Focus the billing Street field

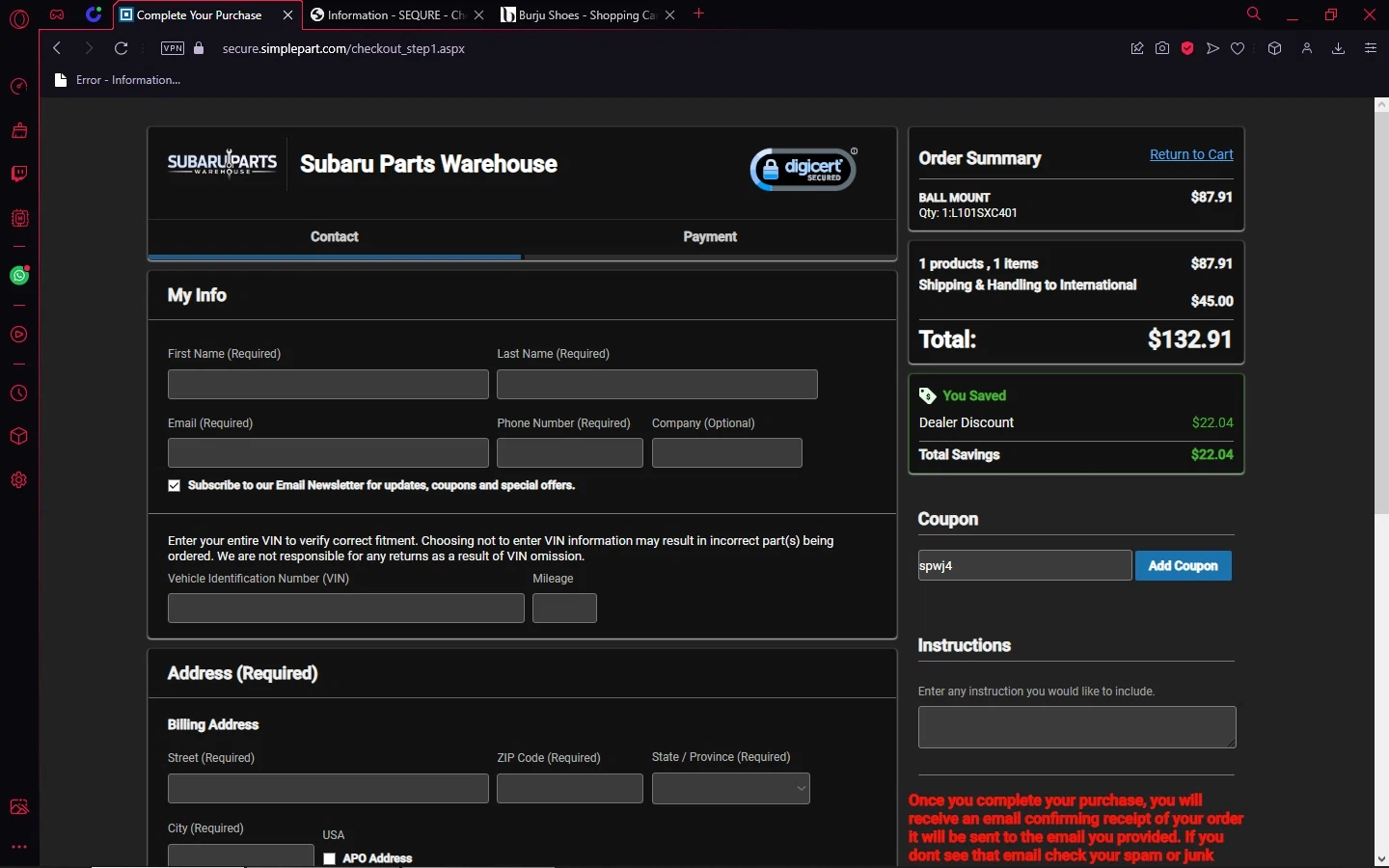(328, 789)
